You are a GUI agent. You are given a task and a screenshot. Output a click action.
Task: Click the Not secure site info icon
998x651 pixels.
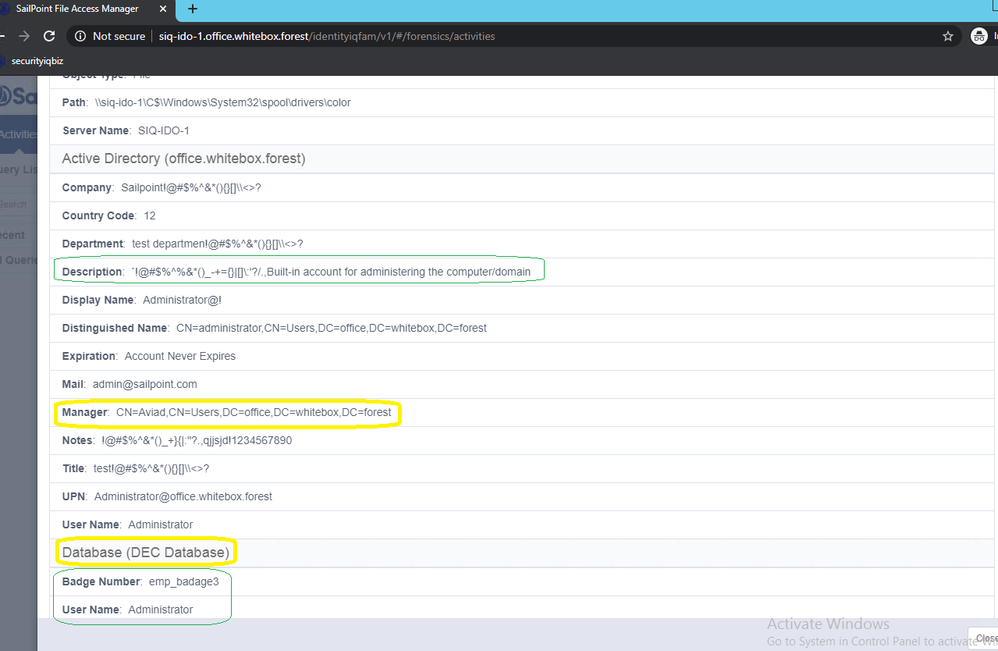[80, 36]
